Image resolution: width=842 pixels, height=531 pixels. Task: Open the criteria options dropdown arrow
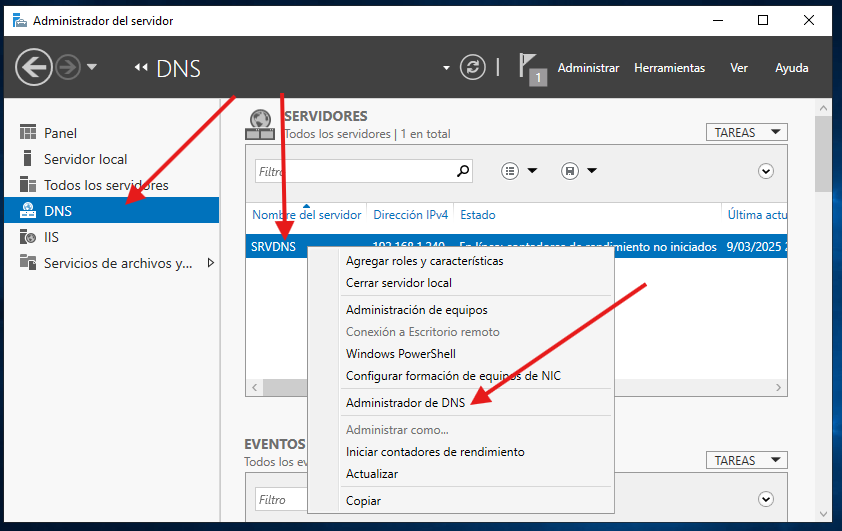tap(532, 171)
